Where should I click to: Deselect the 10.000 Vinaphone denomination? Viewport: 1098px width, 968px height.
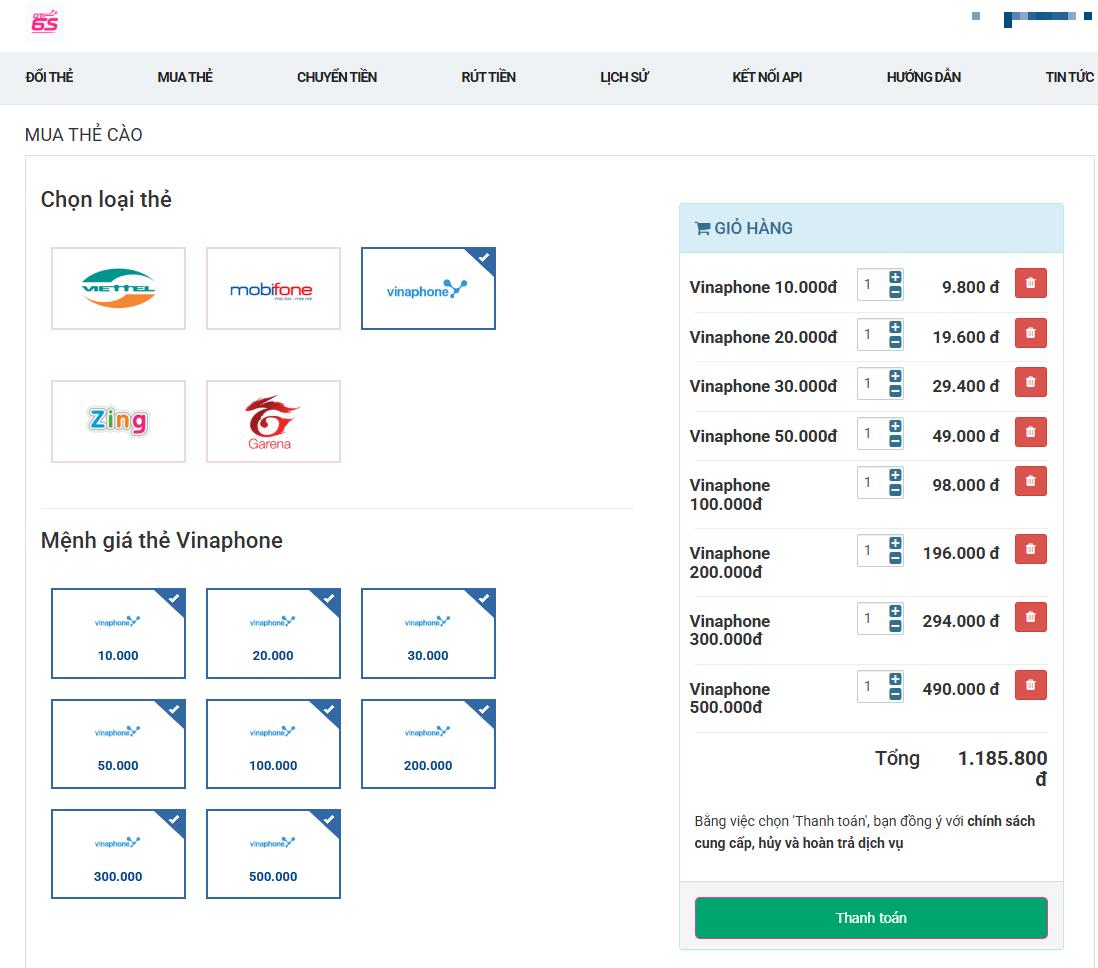(118, 634)
